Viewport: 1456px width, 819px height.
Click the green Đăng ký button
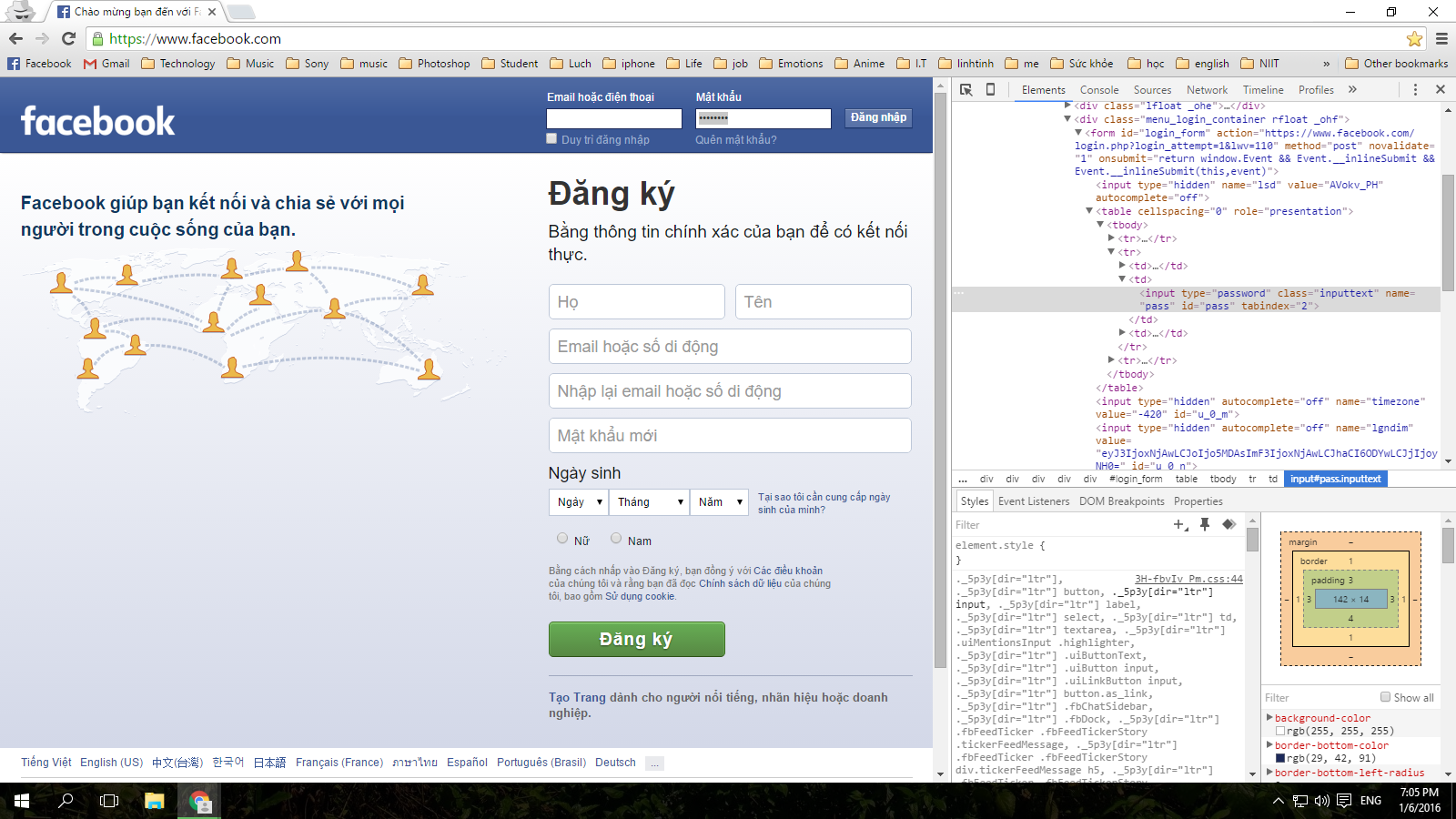[x=636, y=639]
